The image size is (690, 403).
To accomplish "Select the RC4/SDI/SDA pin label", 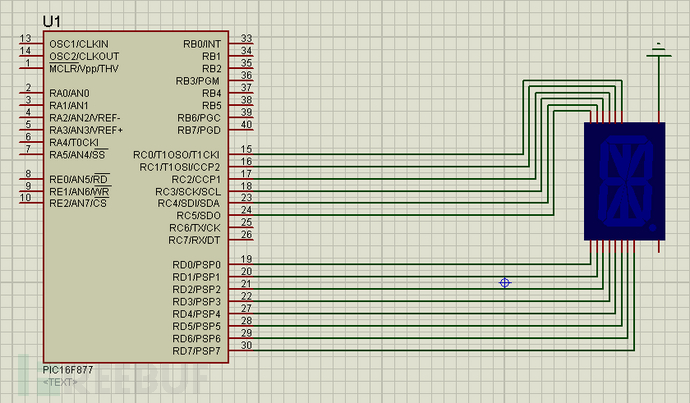I will [x=189, y=203].
